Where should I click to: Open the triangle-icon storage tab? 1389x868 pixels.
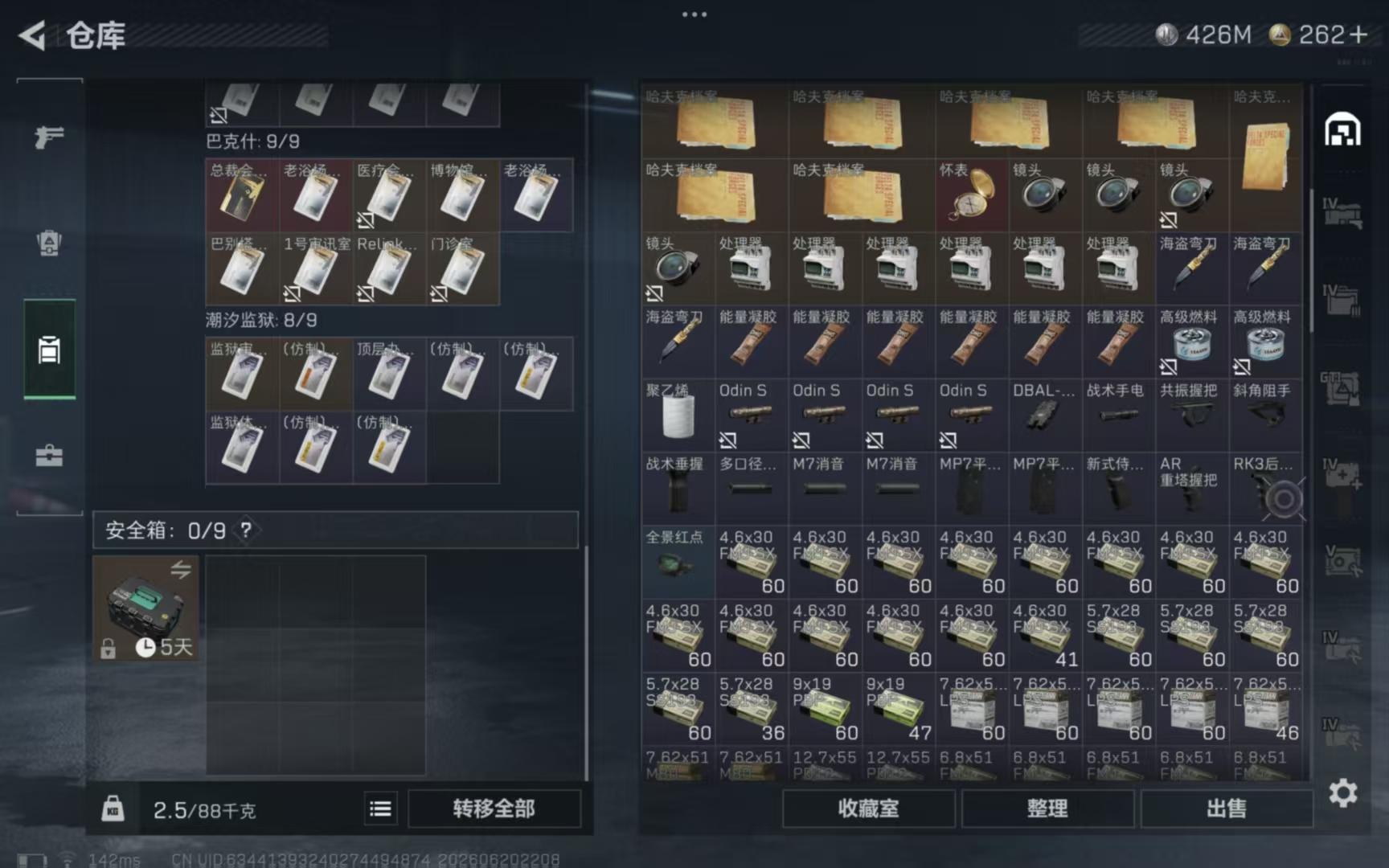point(1342,389)
